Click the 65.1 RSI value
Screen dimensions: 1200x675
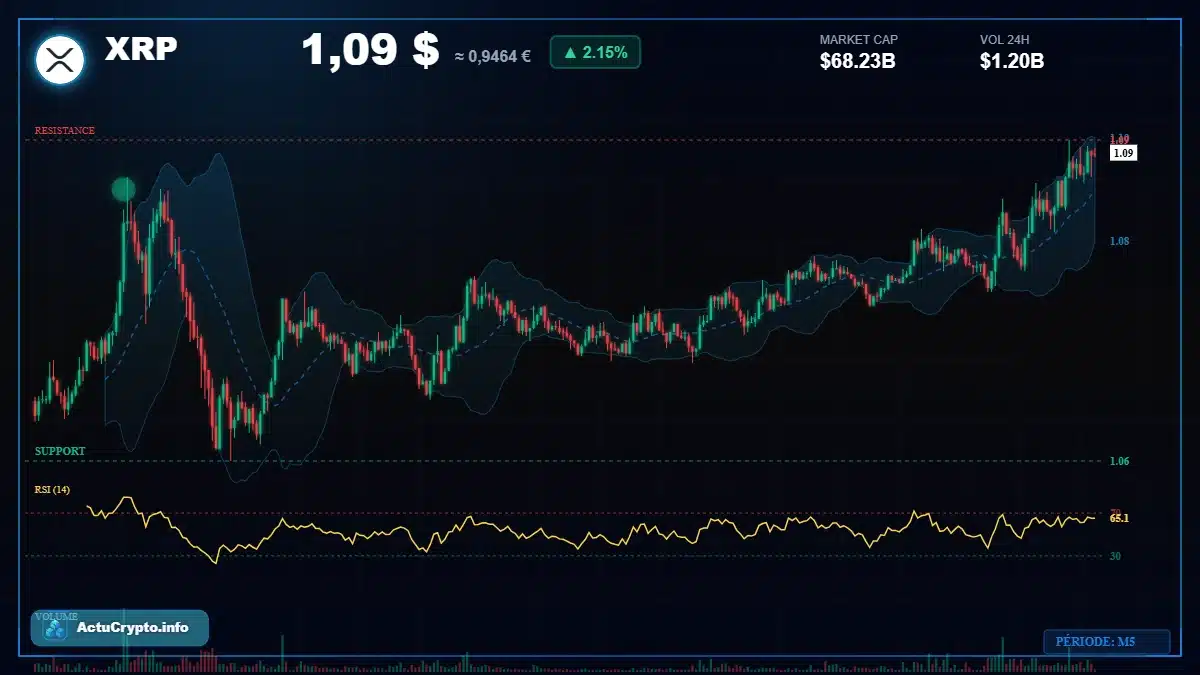click(x=1119, y=518)
